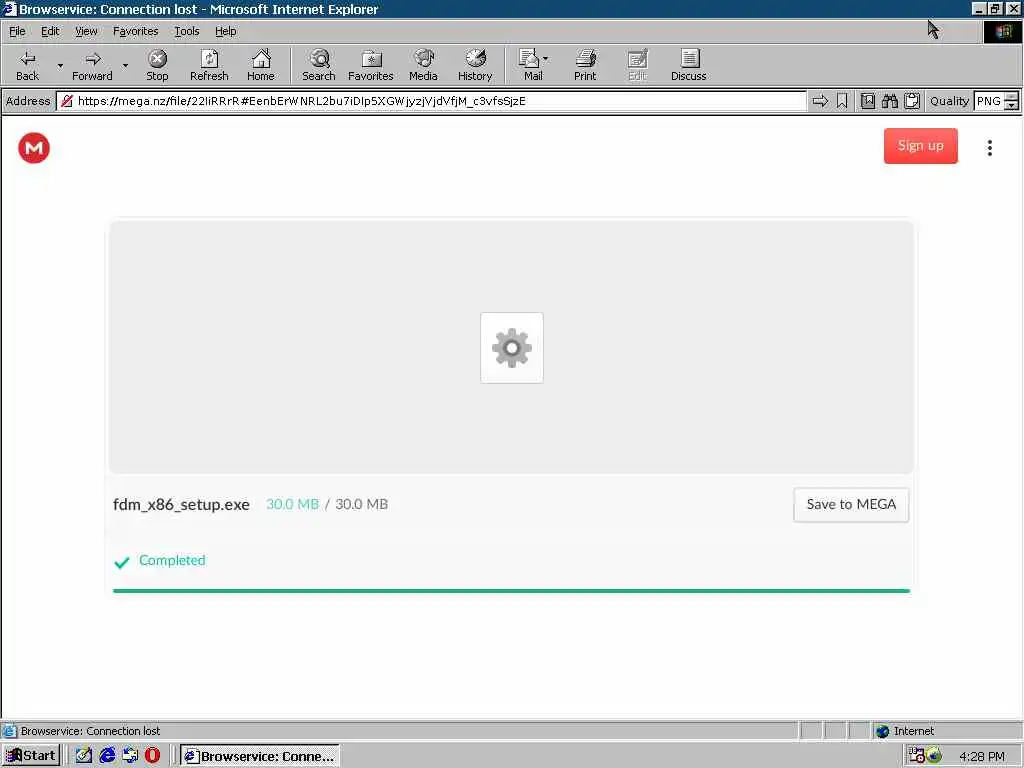Click the Connection lost status bar message

[x=90, y=731]
